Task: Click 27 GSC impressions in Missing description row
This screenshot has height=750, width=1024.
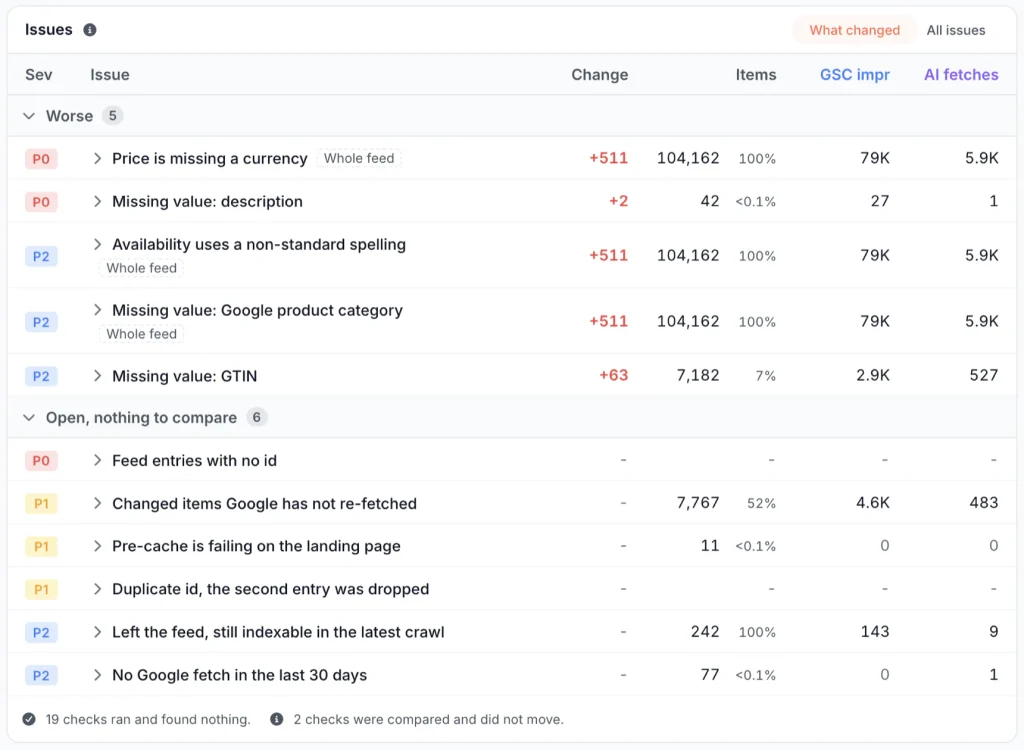Action: (880, 201)
